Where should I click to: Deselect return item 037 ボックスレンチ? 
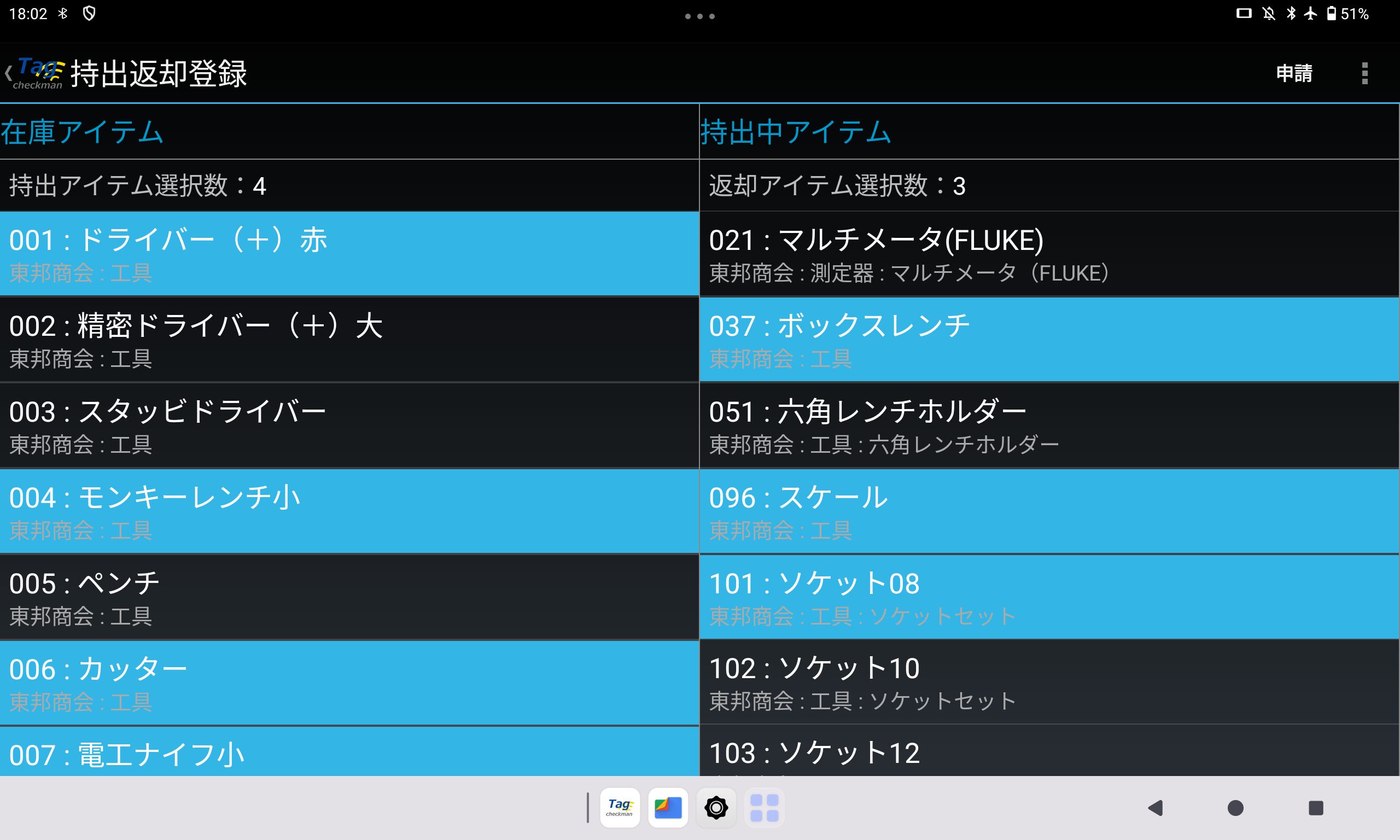pos(1049,340)
